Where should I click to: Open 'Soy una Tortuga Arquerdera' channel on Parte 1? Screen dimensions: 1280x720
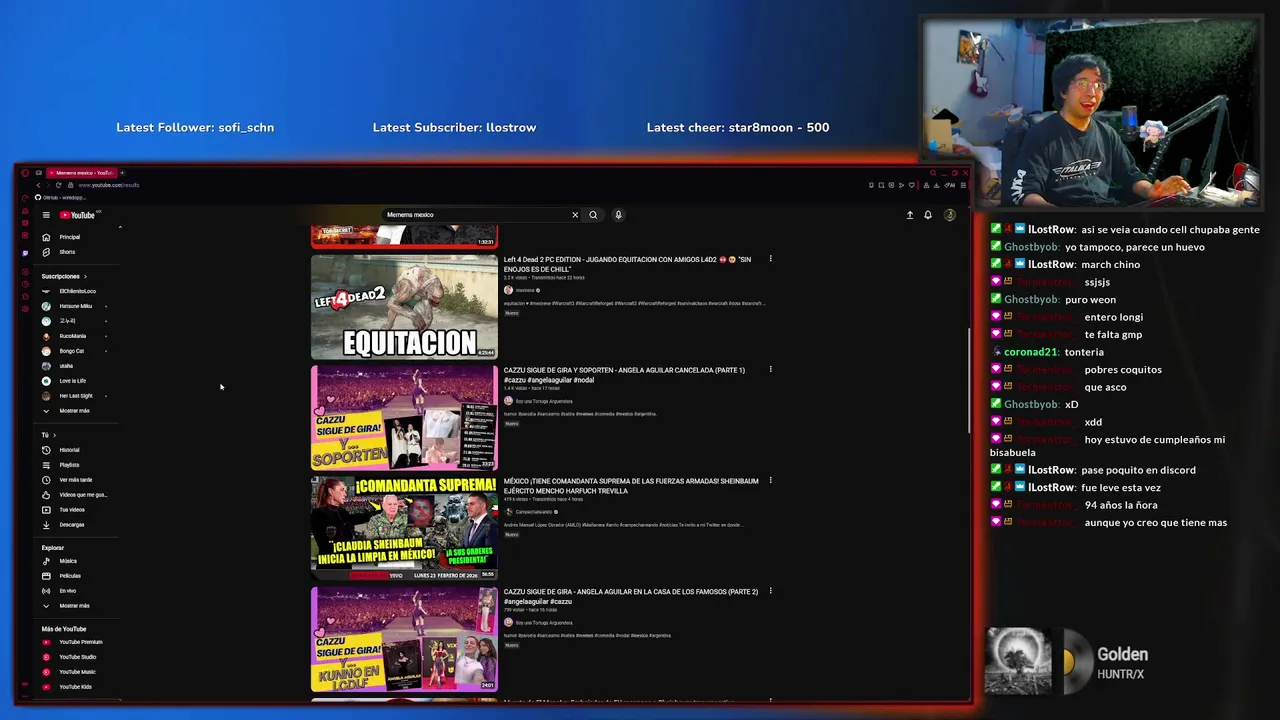[544, 401]
